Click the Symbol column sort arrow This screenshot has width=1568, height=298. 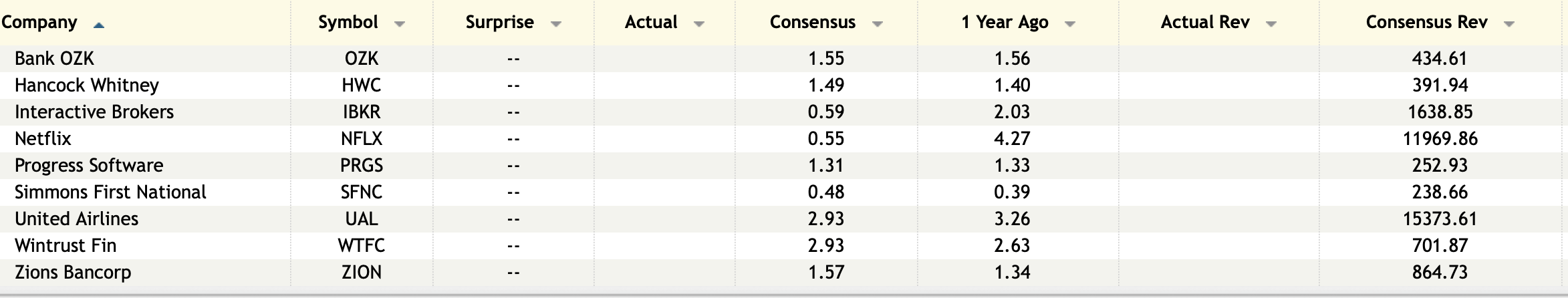(400, 24)
